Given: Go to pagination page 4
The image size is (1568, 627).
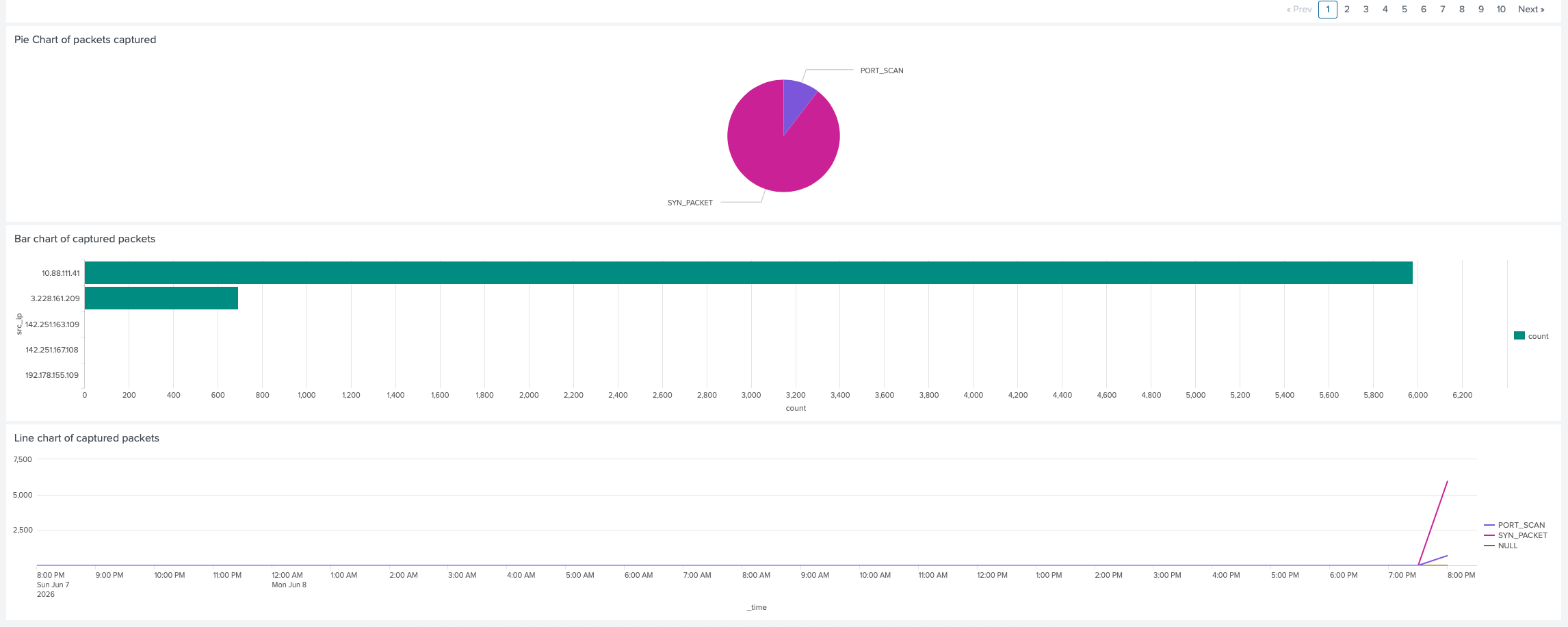Looking at the screenshot, I should [1385, 10].
